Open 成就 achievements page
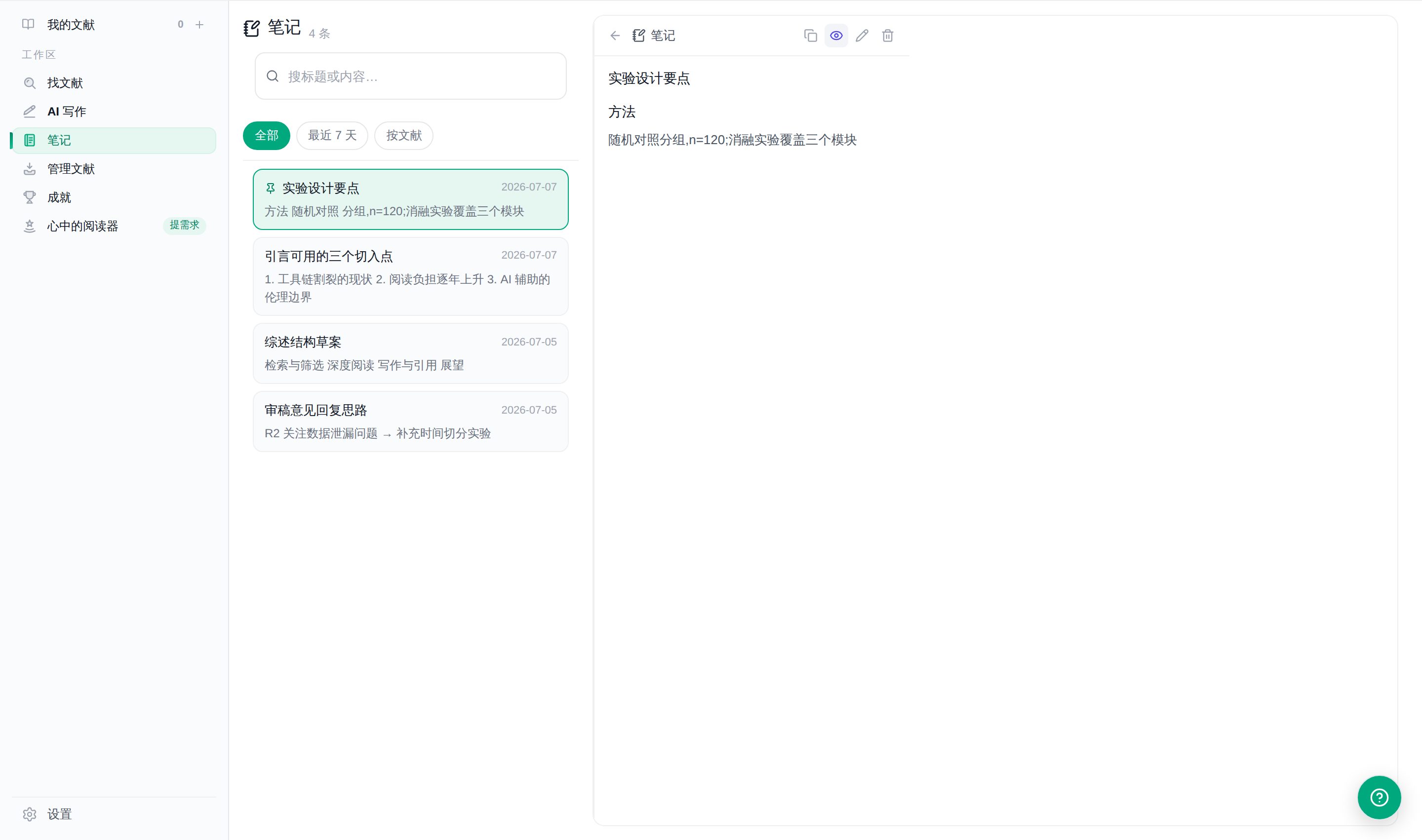 [114, 197]
